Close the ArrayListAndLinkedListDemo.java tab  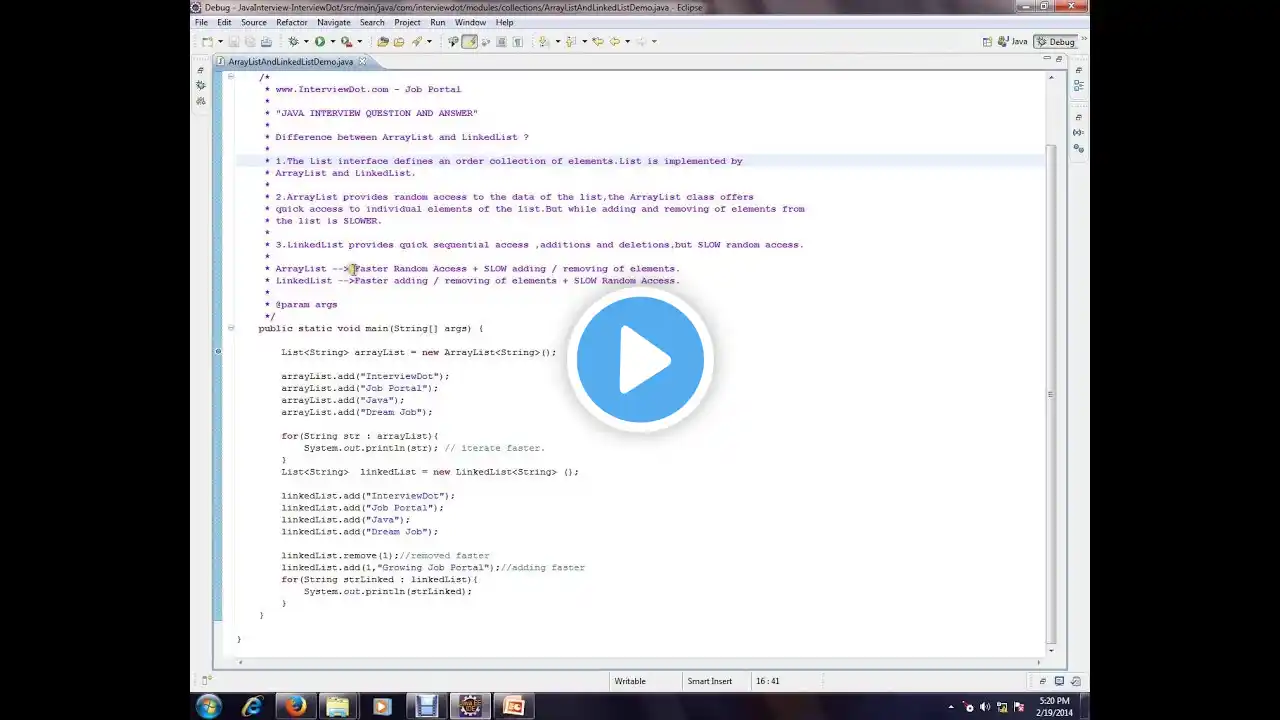(x=362, y=62)
